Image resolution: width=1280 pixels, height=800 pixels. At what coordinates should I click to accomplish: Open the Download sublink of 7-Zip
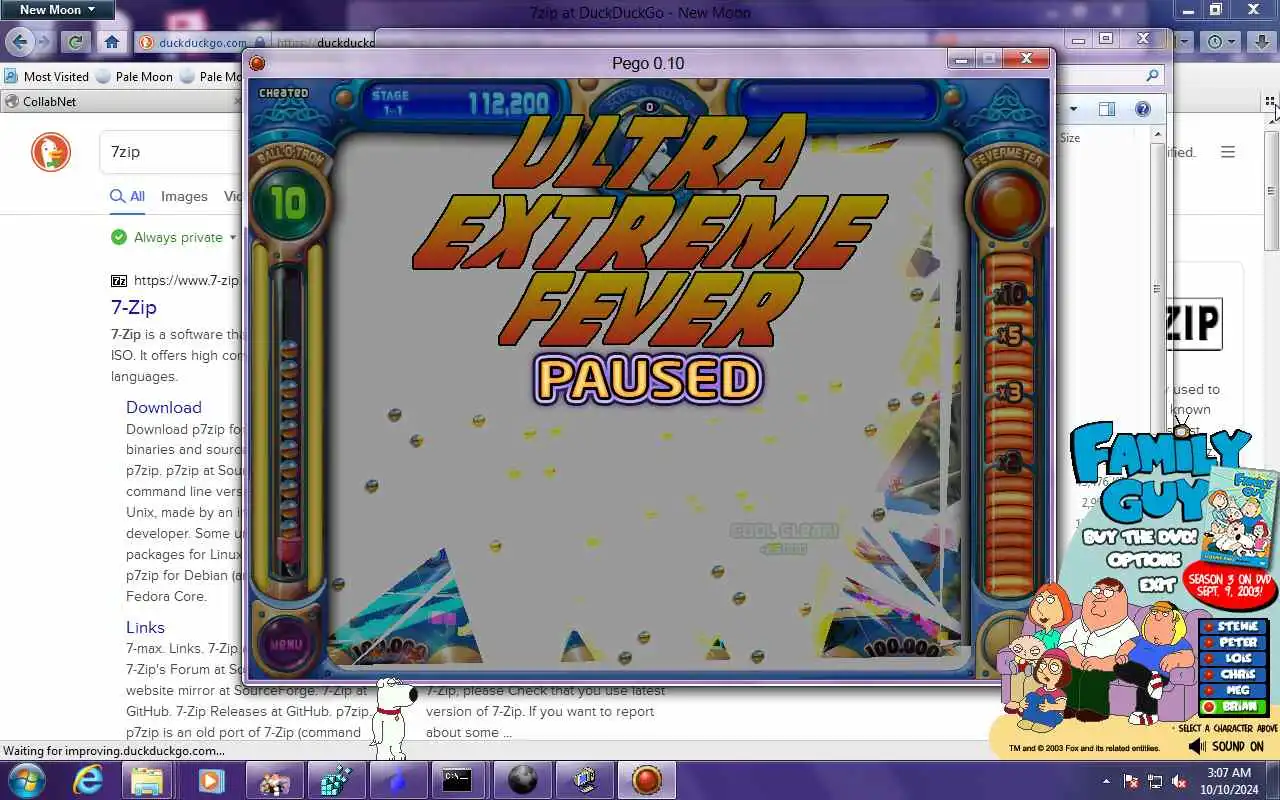pos(164,407)
